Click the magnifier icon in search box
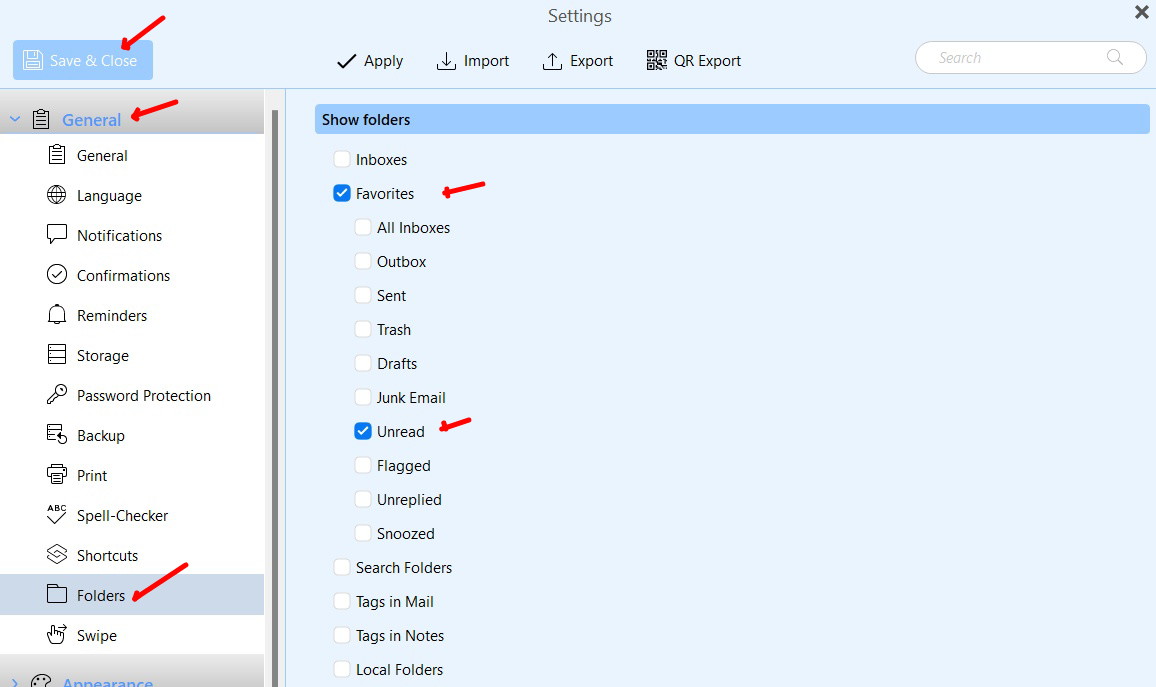The width and height of the screenshot is (1156, 687). 1115,57
